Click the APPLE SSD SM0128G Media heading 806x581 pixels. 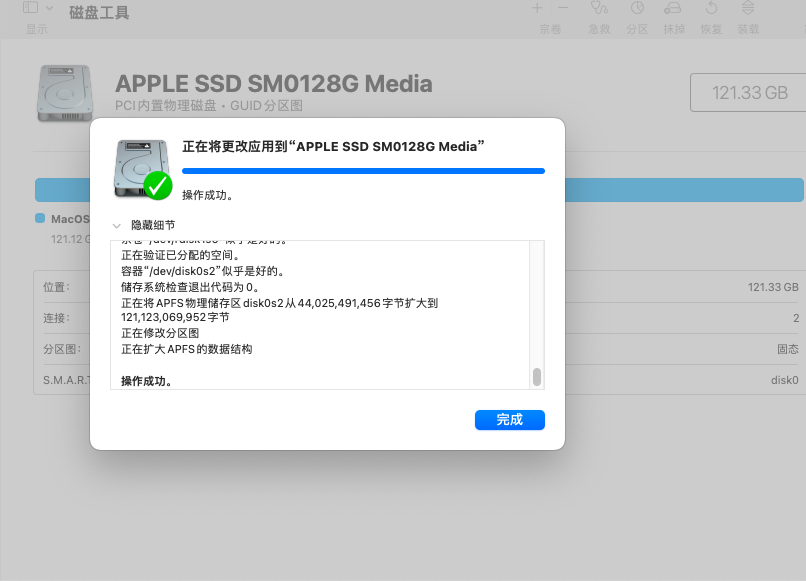273,84
